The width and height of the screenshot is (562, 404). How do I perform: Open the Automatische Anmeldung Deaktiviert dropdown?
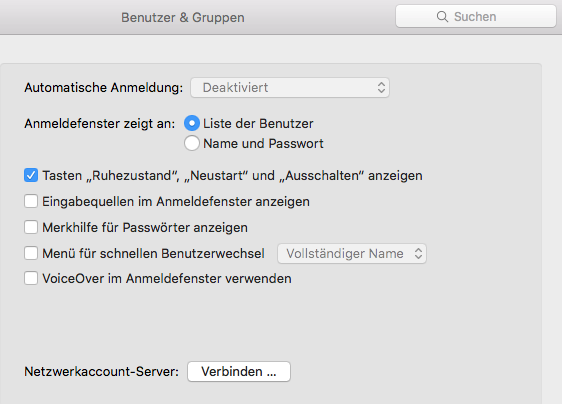click(x=290, y=87)
